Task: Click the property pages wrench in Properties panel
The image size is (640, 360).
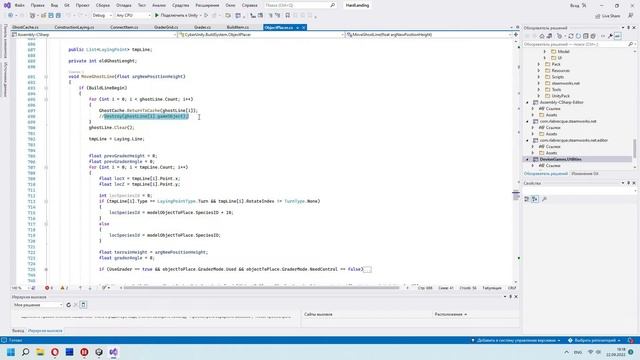Action: click(544, 199)
